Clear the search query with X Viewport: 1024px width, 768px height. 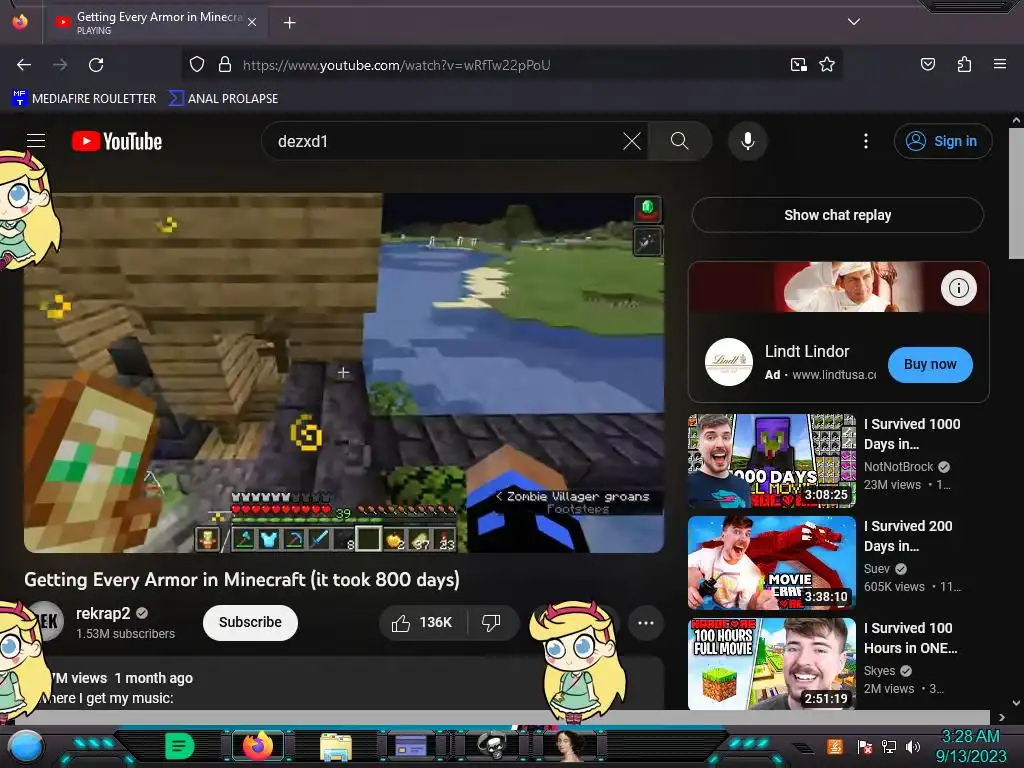[632, 141]
